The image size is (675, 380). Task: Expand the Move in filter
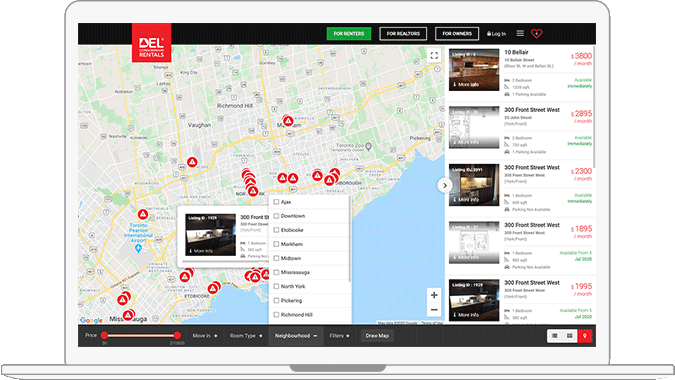pos(205,336)
